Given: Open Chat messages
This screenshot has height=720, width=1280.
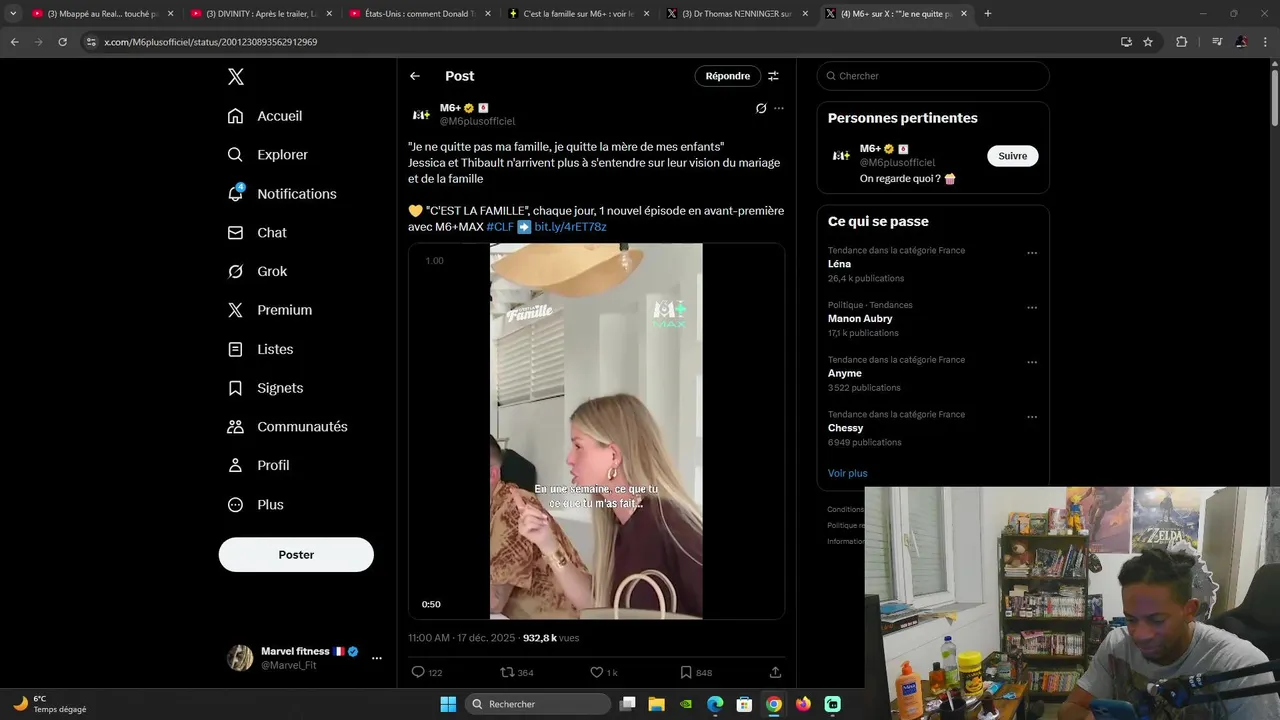Looking at the screenshot, I should point(257,233).
